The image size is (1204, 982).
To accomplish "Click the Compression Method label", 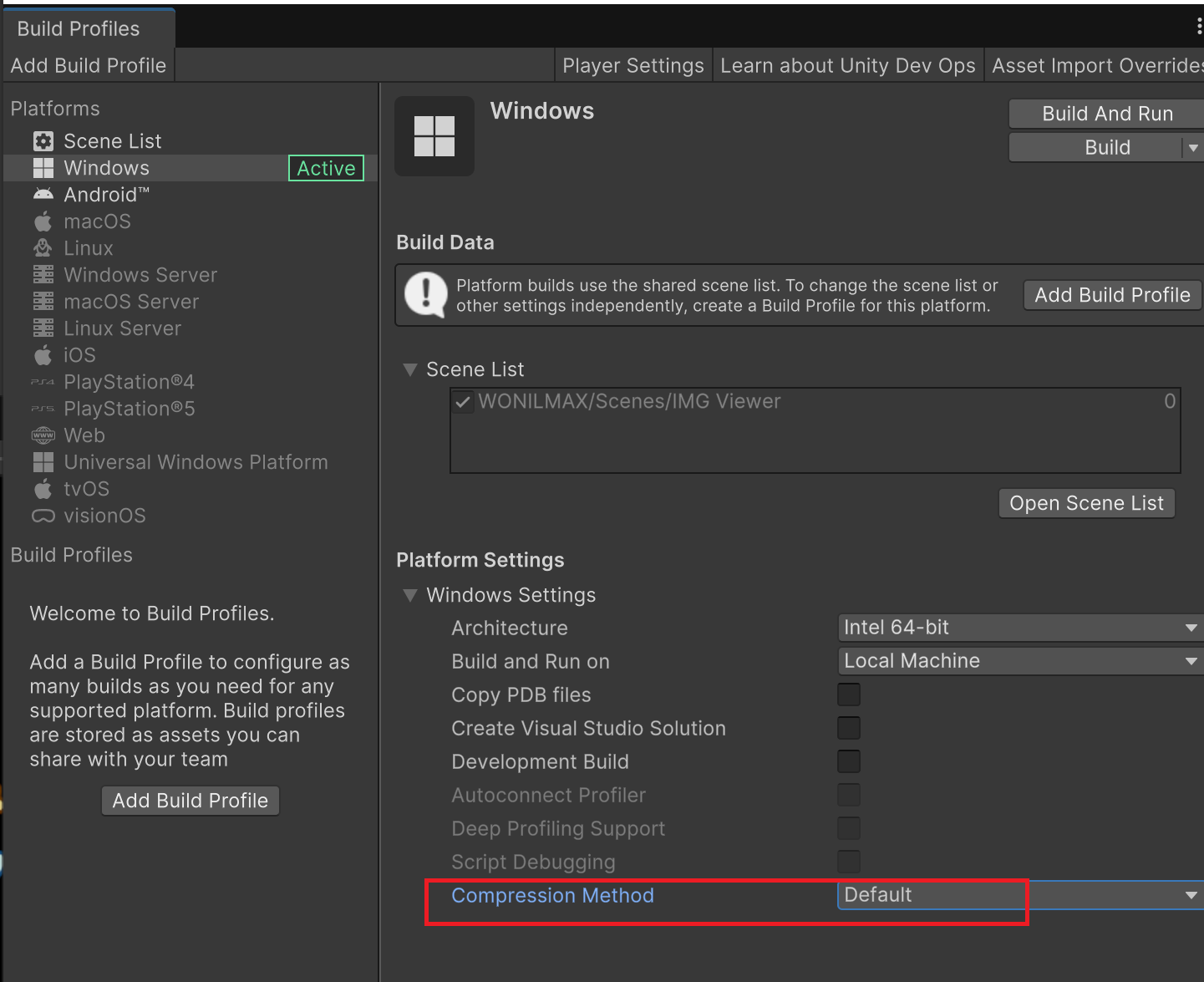I will click(x=552, y=896).
